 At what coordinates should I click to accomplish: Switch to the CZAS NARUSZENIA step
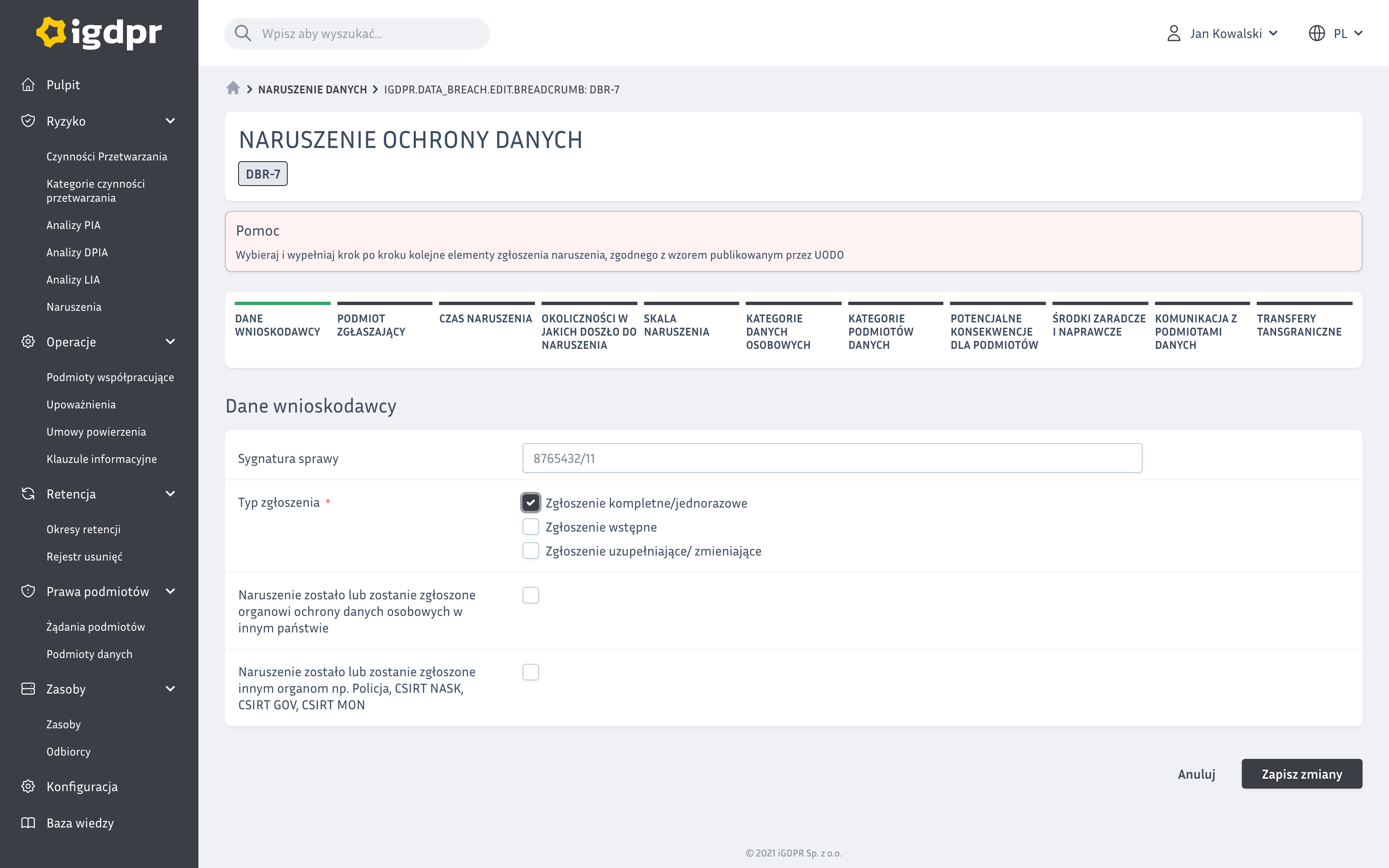click(486, 319)
